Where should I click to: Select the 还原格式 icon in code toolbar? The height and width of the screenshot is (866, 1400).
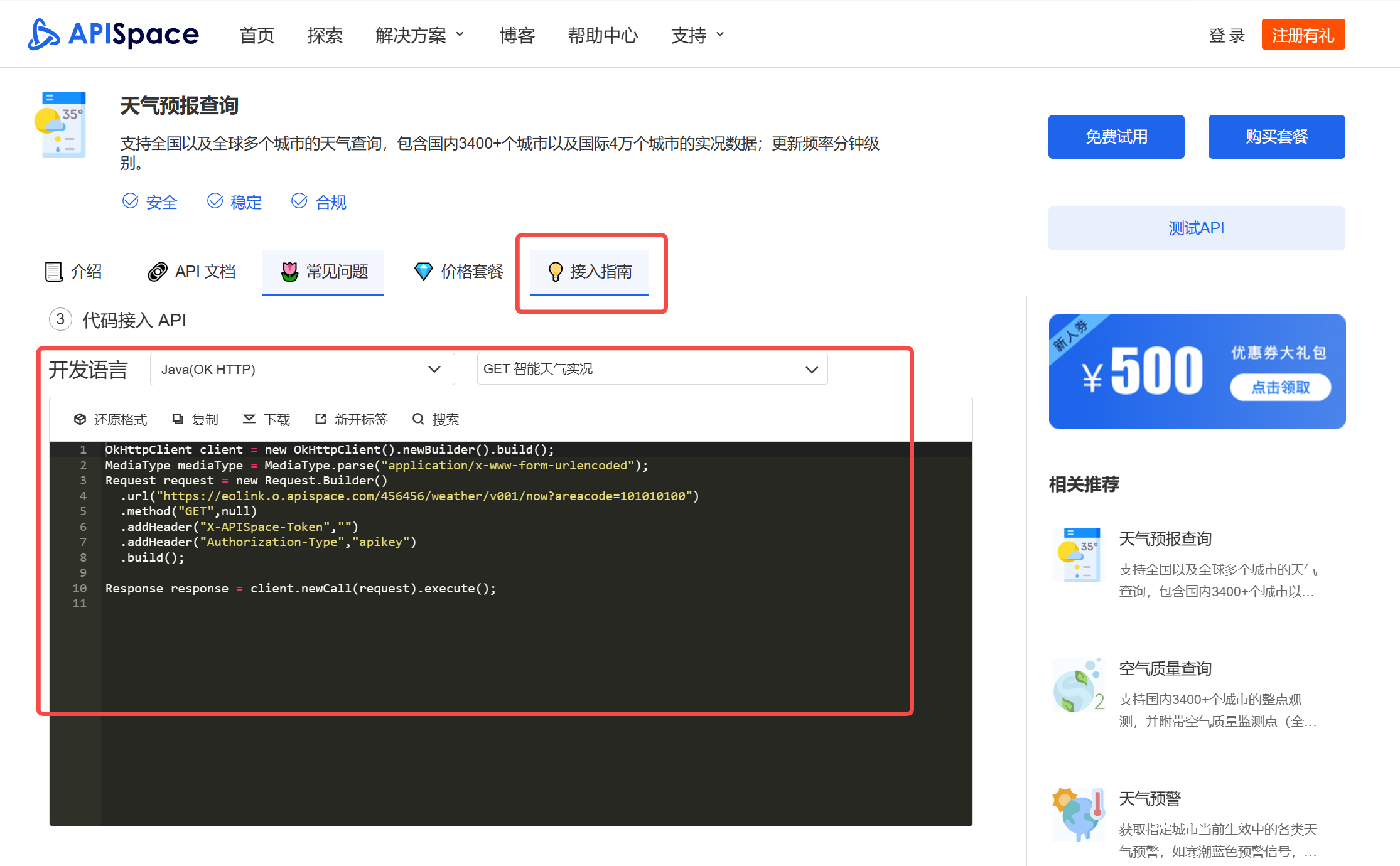tap(80, 419)
